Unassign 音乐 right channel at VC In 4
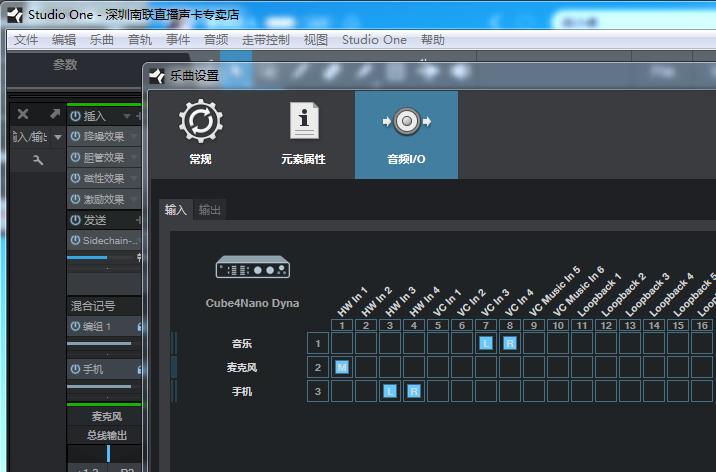This screenshot has height=472, width=716. click(x=510, y=343)
